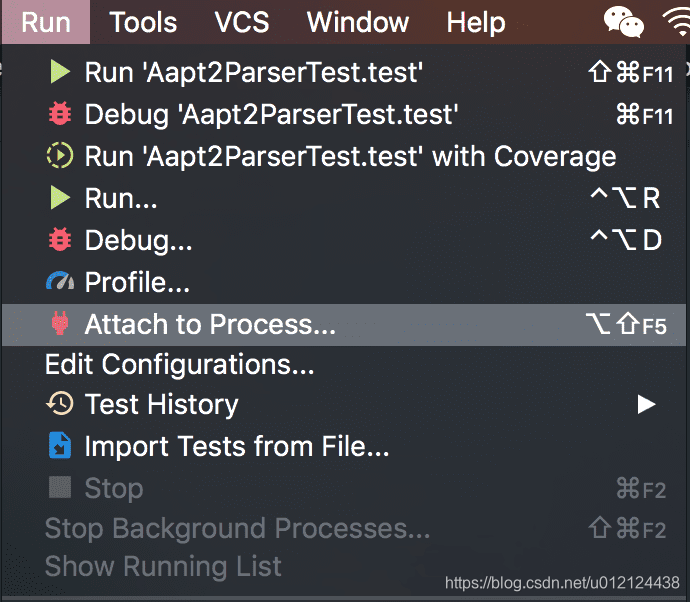This screenshot has height=602, width=690.
Task: Click the green Run 'Aapt2ParserTest.test' play icon
Action: [x=60, y=72]
